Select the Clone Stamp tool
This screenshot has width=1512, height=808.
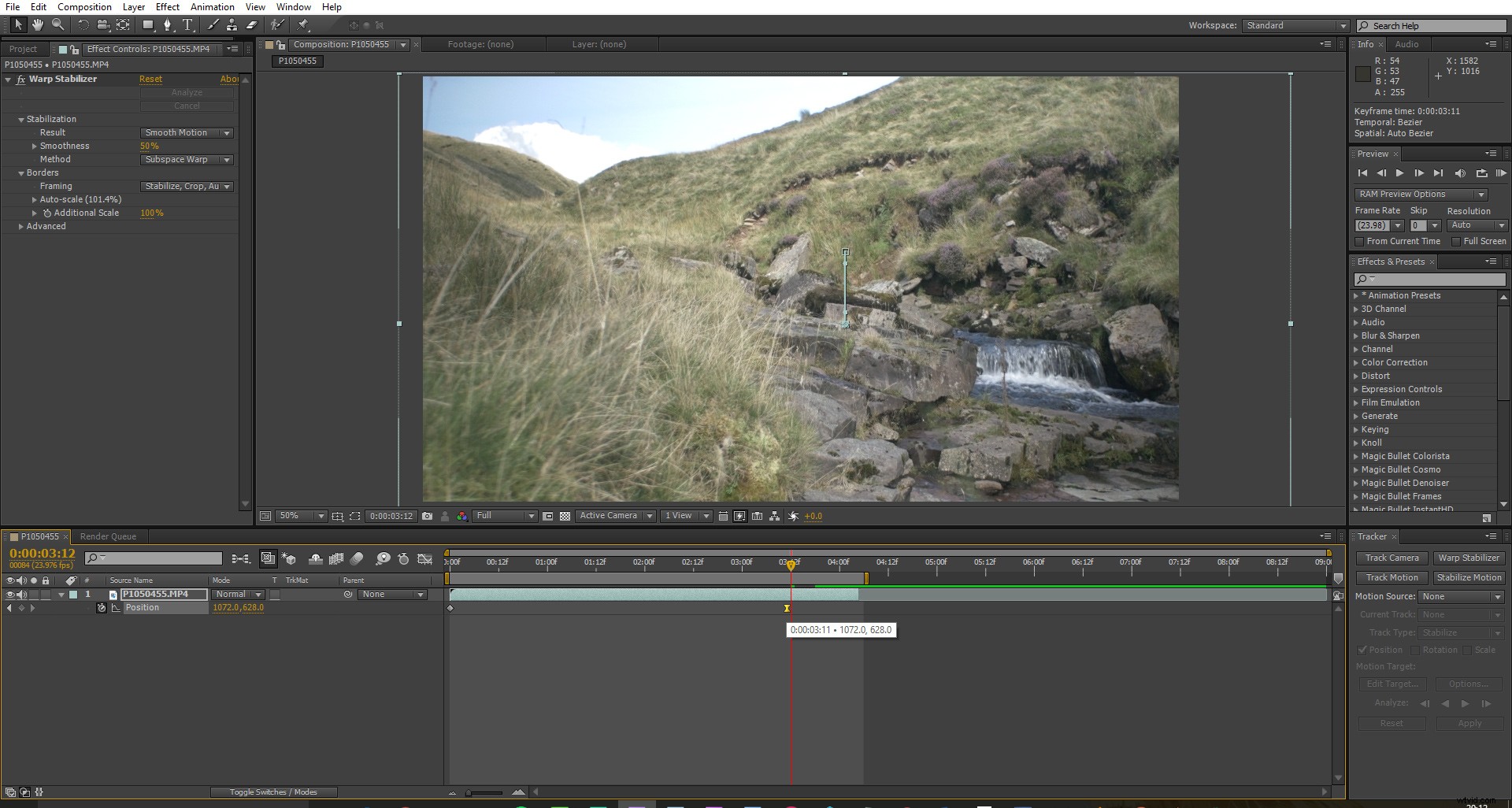click(232, 24)
